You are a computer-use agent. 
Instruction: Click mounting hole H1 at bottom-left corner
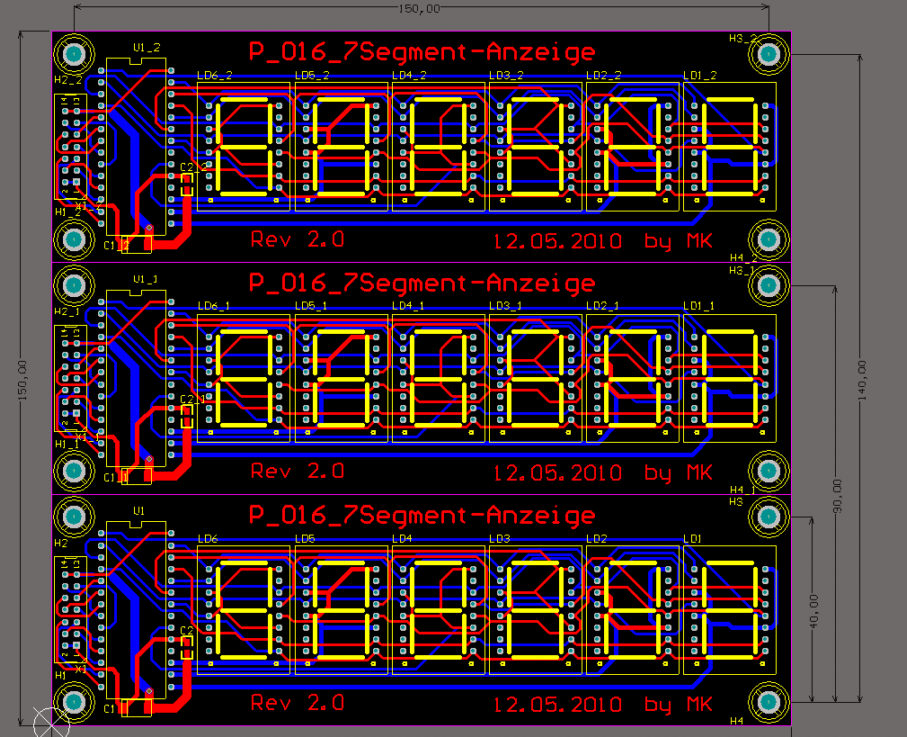pos(73,703)
